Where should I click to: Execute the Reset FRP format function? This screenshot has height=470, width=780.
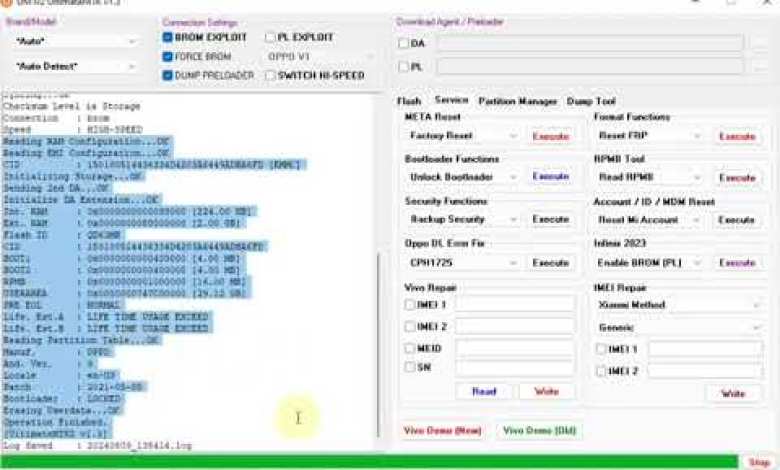pos(737,136)
